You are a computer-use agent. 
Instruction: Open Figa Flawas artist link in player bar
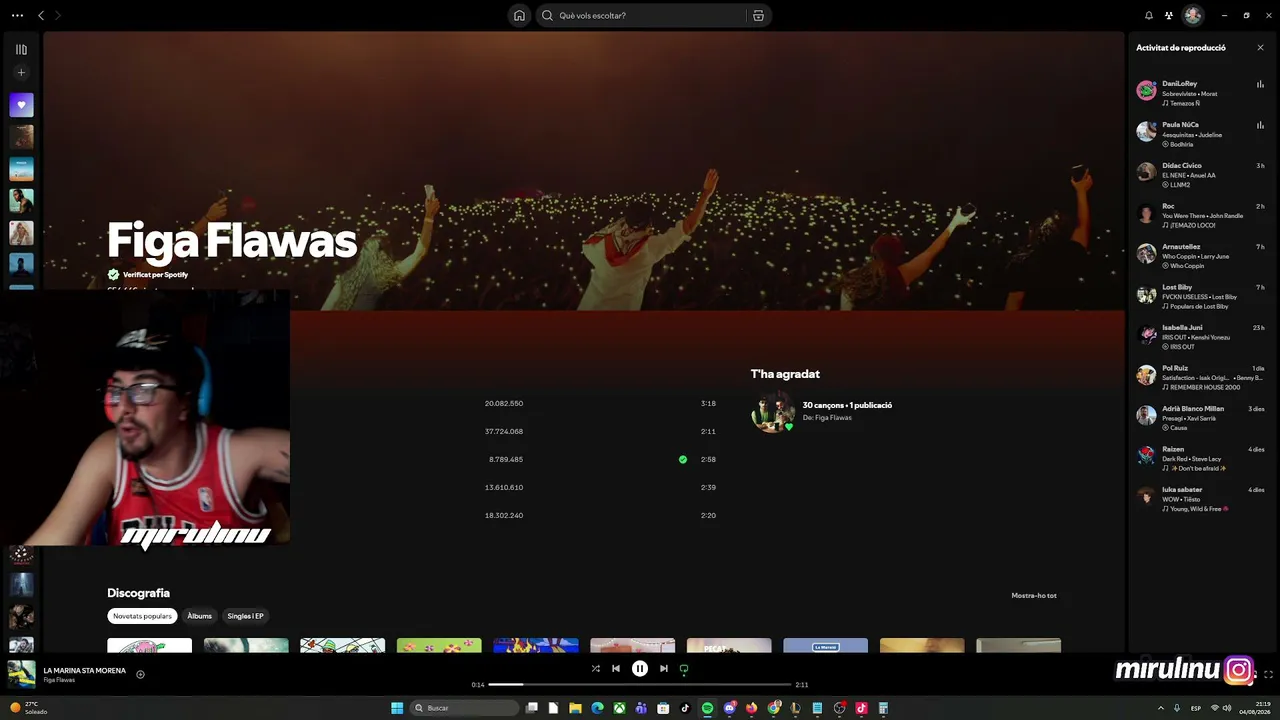pos(61,680)
